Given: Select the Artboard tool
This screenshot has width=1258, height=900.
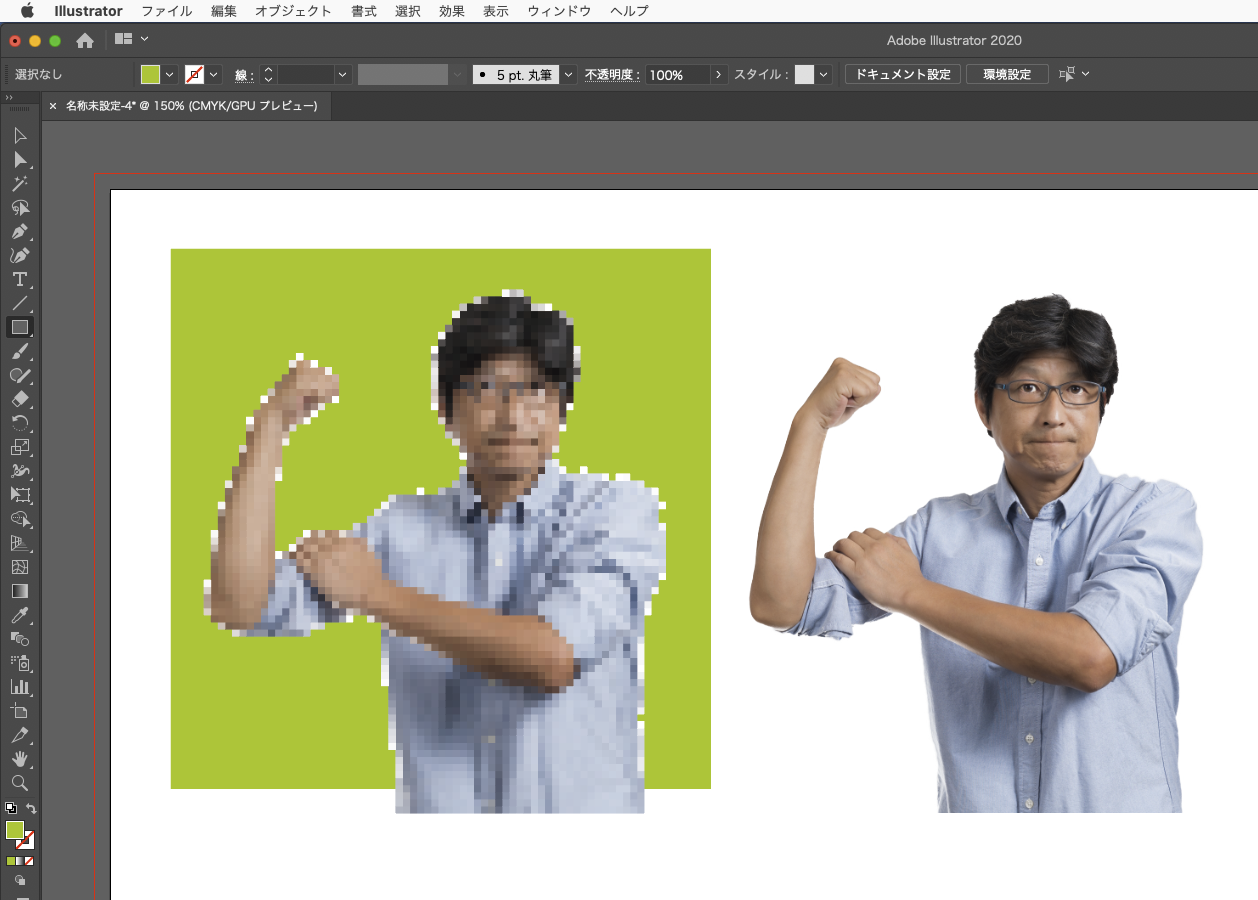Looking at the screenshot, I should coord(20,711).
